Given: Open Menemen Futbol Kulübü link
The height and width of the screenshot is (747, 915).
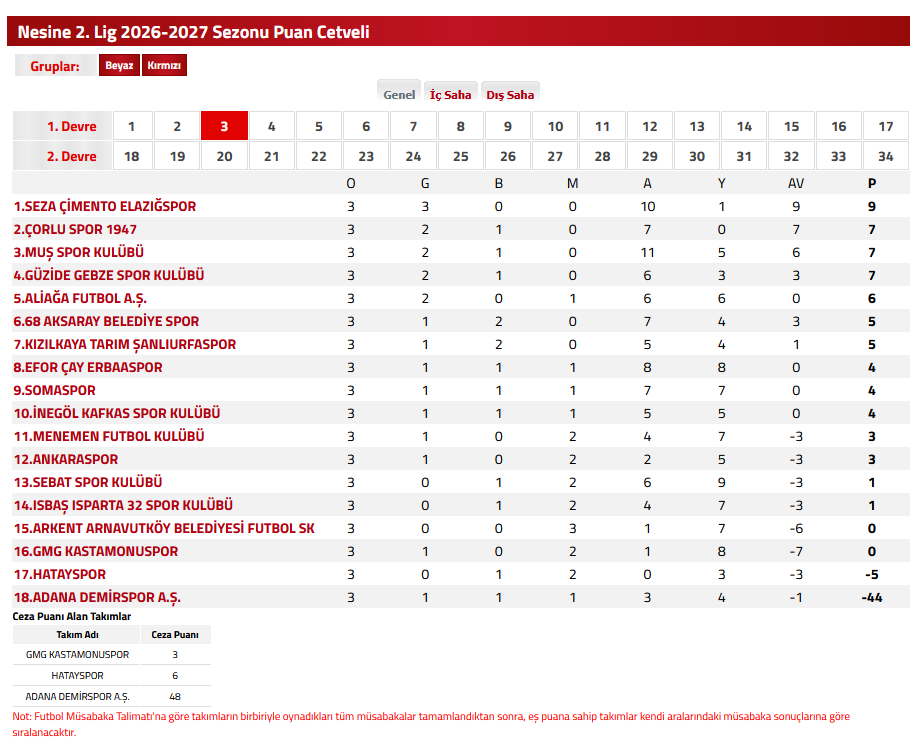Looking at the screenshot, I should (109, 436).
